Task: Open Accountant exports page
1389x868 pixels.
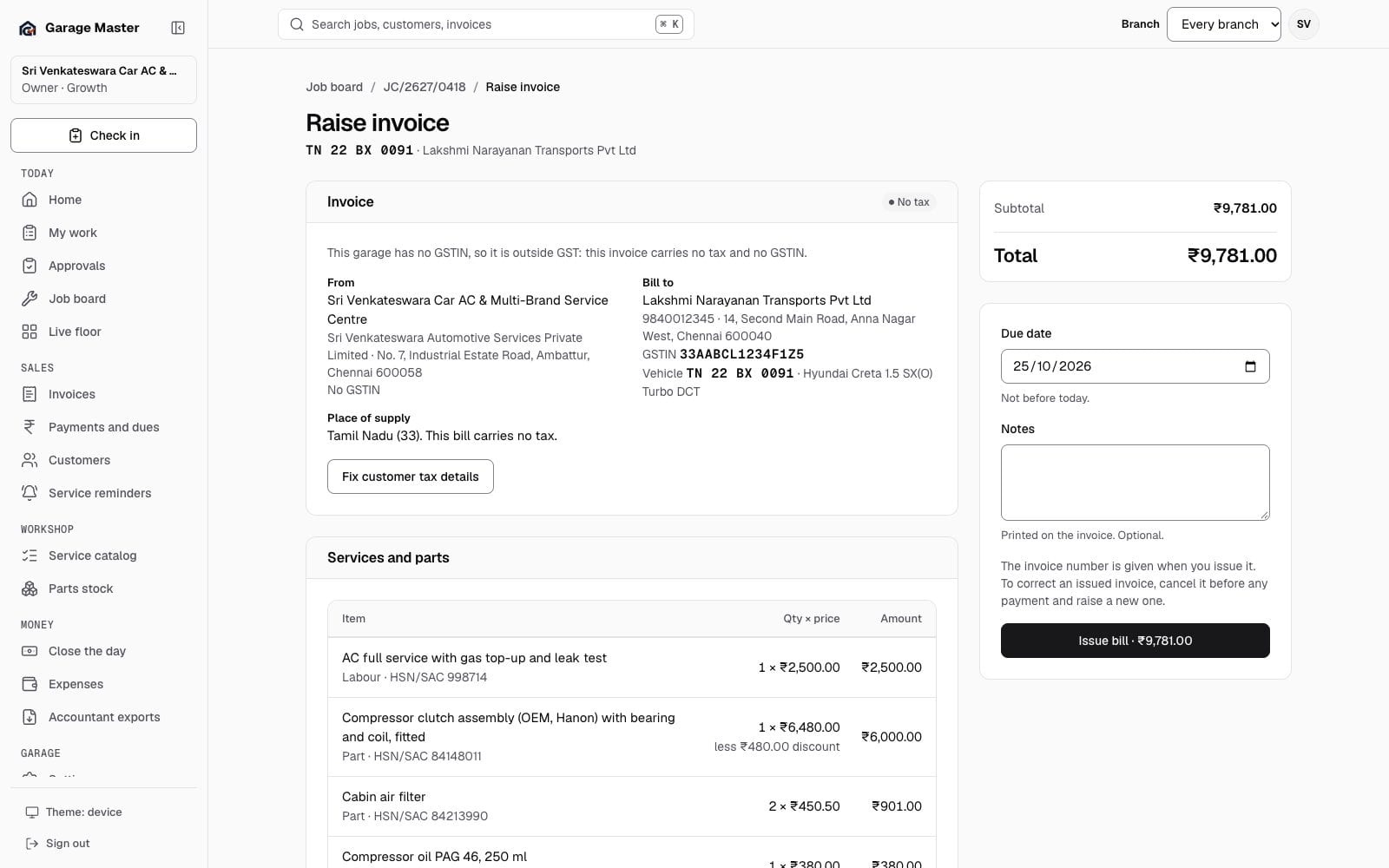Action: [x=103, y=717]
